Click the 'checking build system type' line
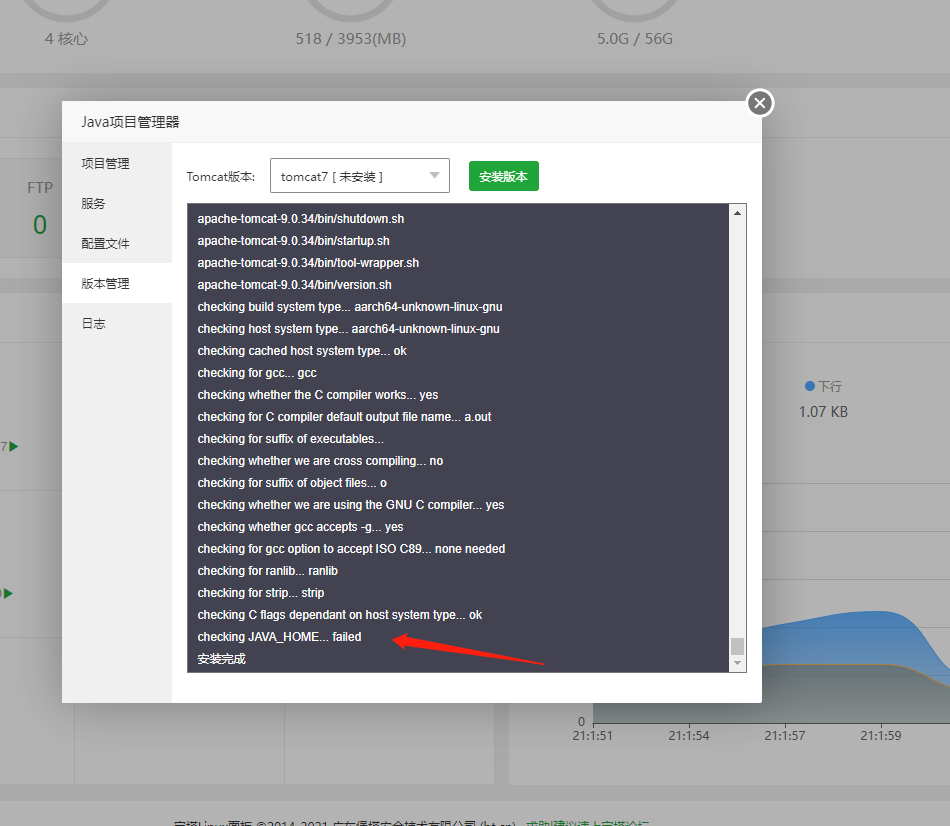Screen dimensions: 950x826 coord(350,307)
